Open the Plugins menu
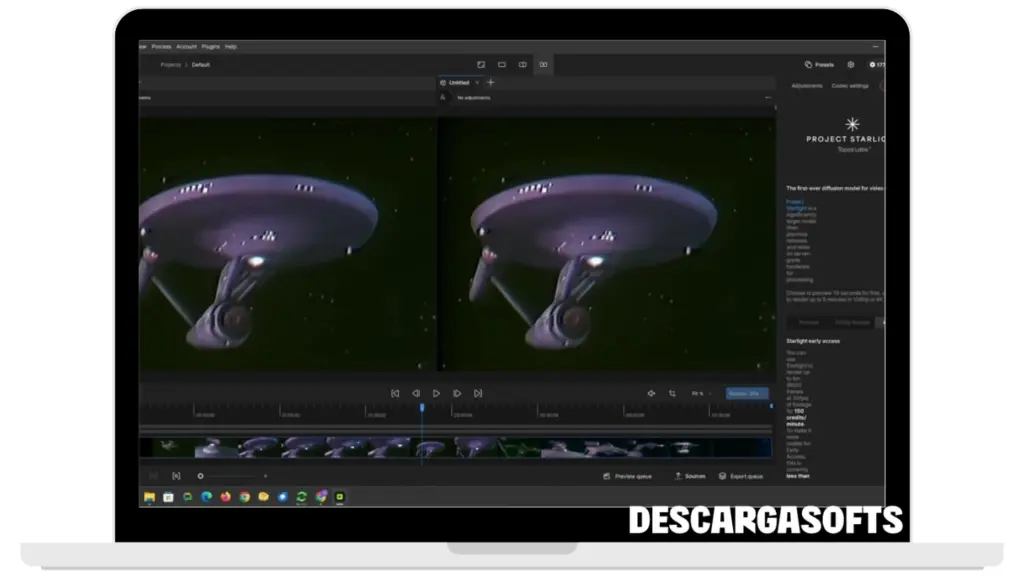The image size is (1024, 576). (x=210, y=47)
